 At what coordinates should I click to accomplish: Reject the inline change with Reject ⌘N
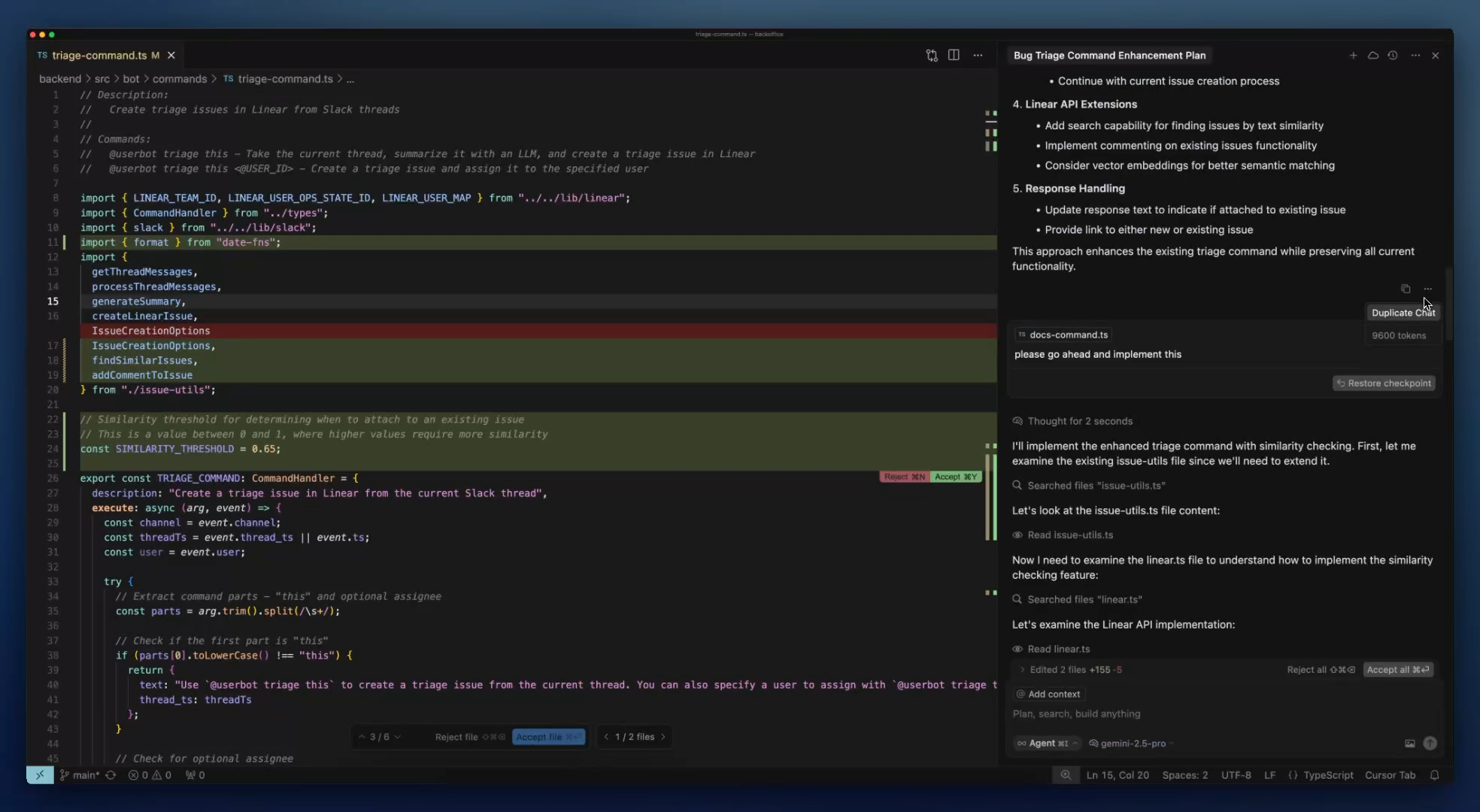point(905,477)
